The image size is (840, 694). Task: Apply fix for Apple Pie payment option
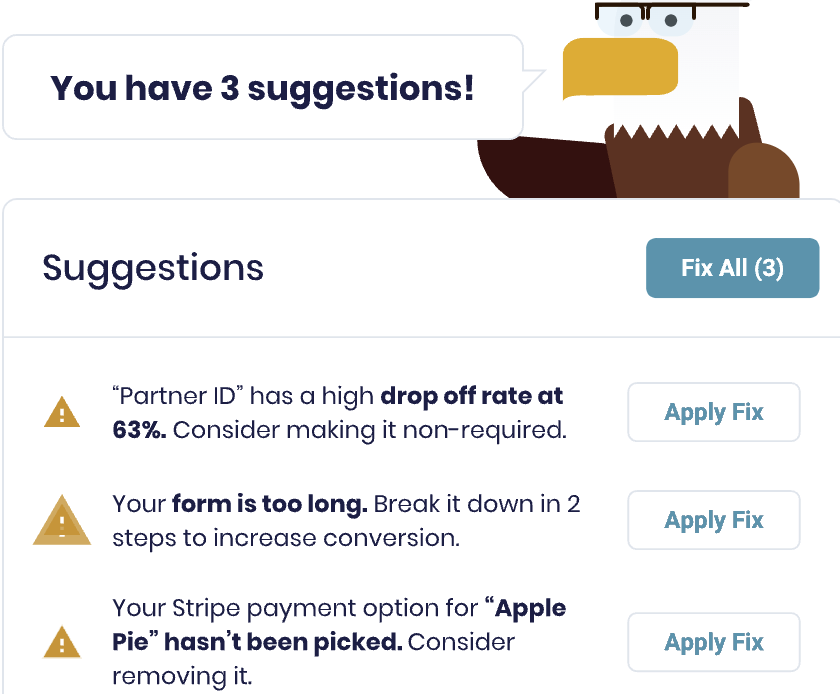(714, 642)
